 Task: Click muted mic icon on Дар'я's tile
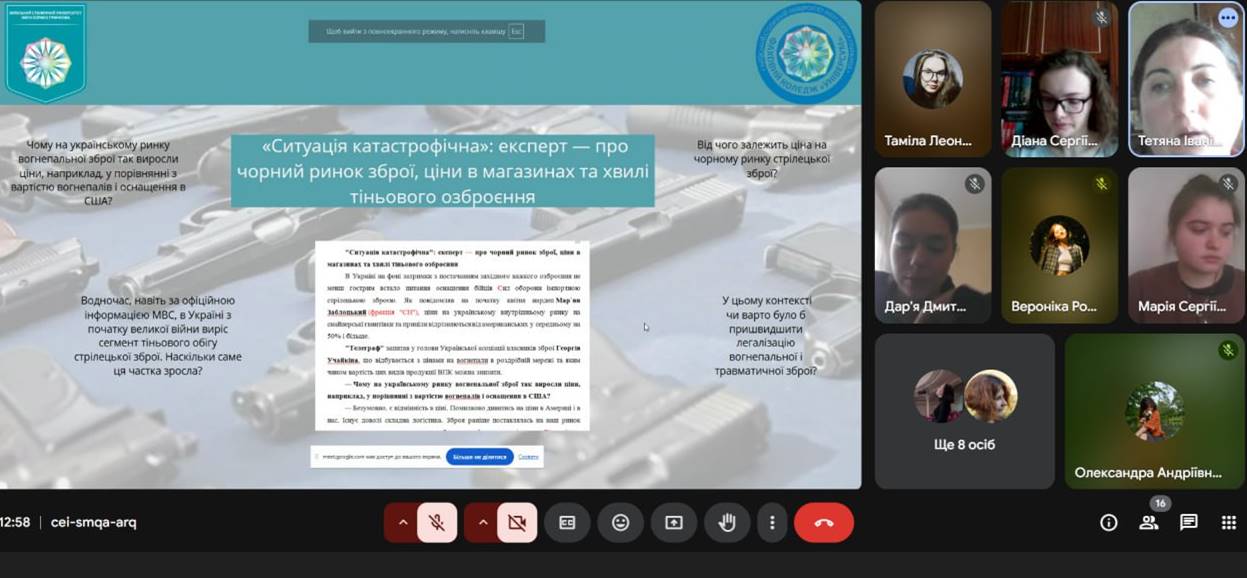(974, 184)
